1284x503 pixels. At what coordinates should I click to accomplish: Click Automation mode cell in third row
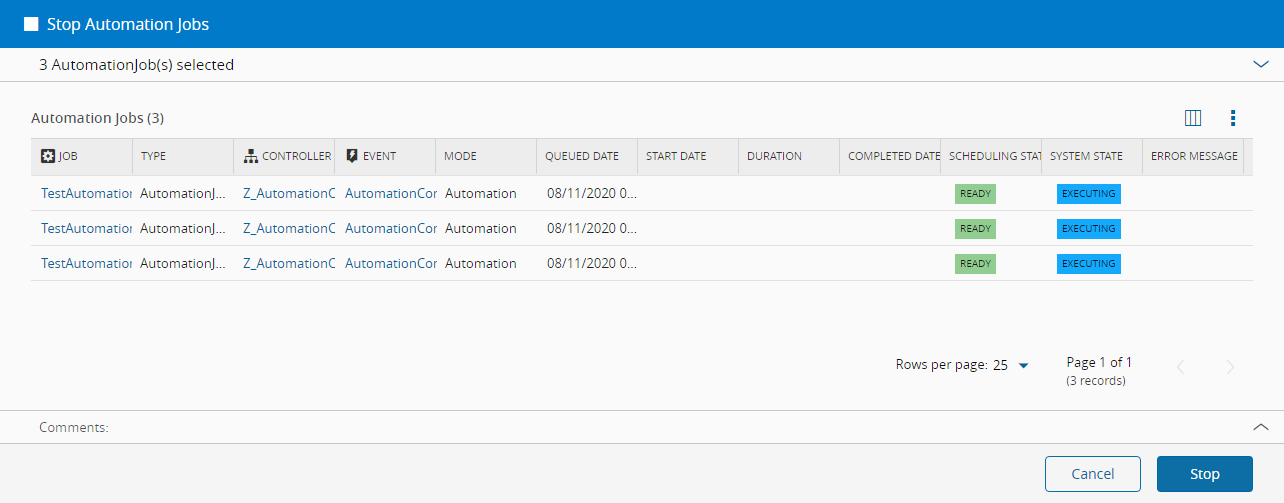(x=481, y=263)
